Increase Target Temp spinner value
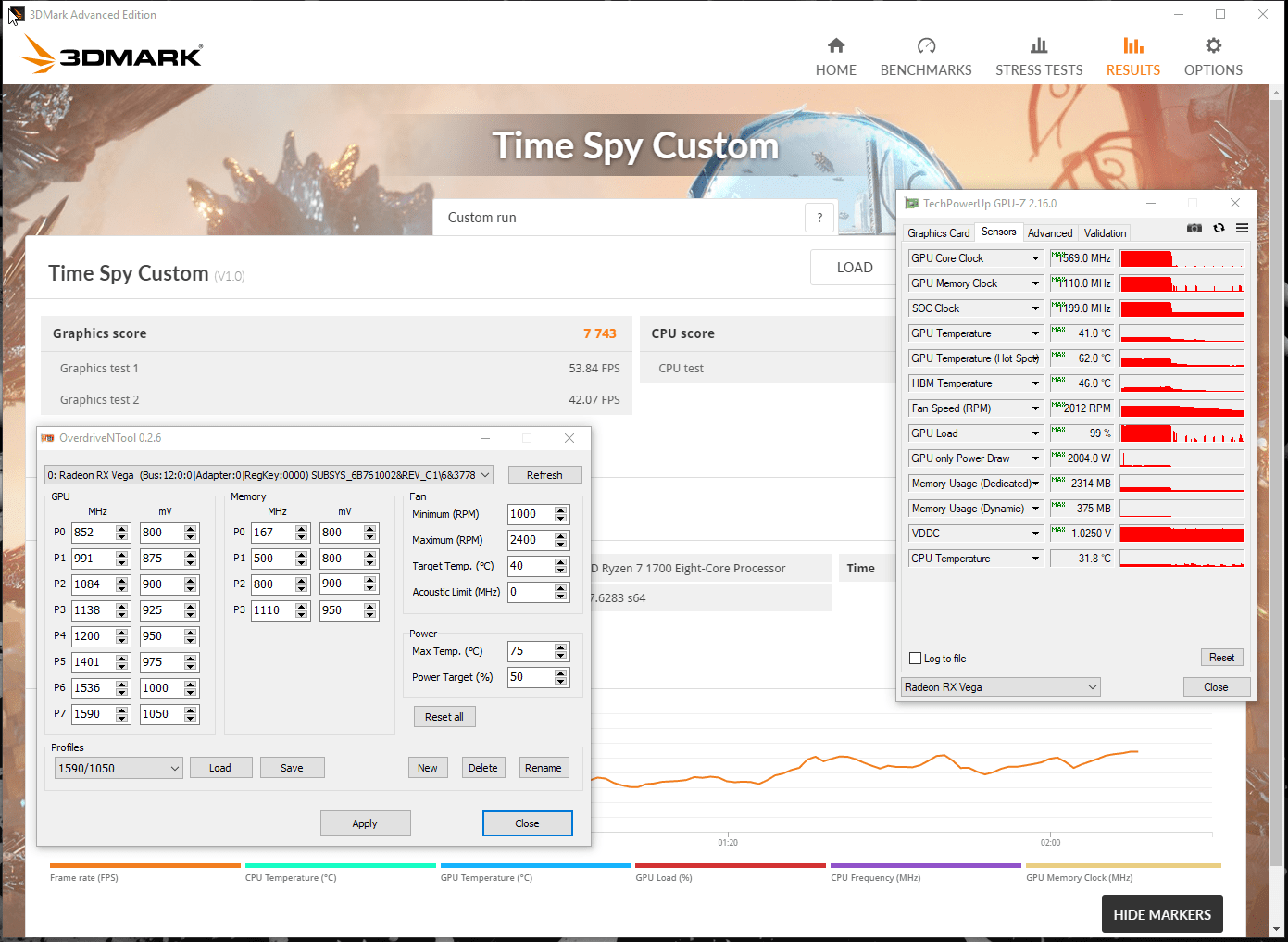The height and width of the screenshot is (942, 1288). click(x=560, y=562)
